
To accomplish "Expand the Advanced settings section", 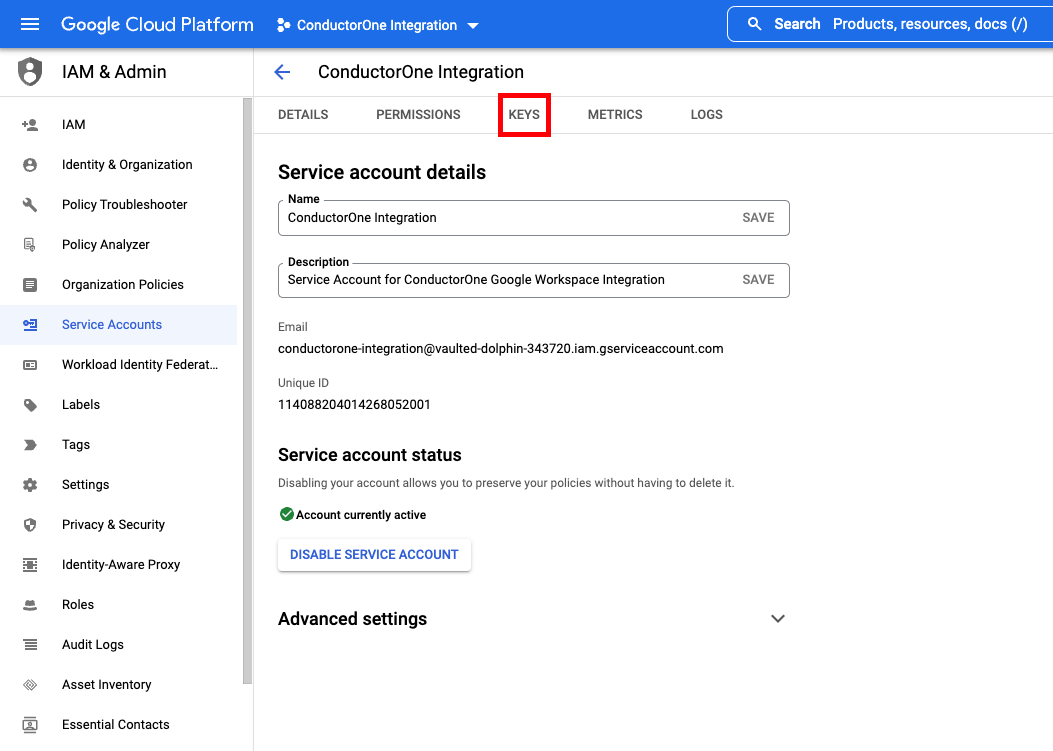I will [x=777, y=618].
